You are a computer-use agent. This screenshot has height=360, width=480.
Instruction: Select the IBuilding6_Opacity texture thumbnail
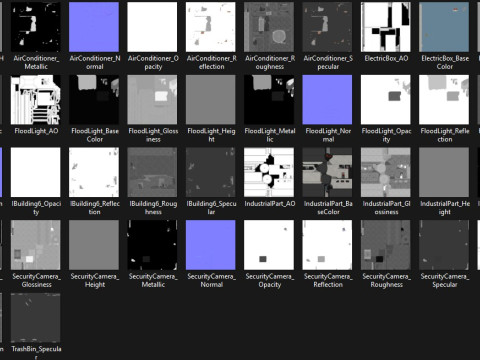[36, 172]
